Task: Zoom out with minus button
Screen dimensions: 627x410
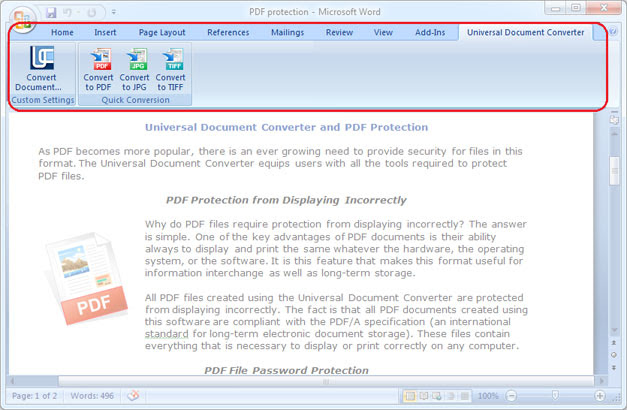Action: click(x=511, y=396)
